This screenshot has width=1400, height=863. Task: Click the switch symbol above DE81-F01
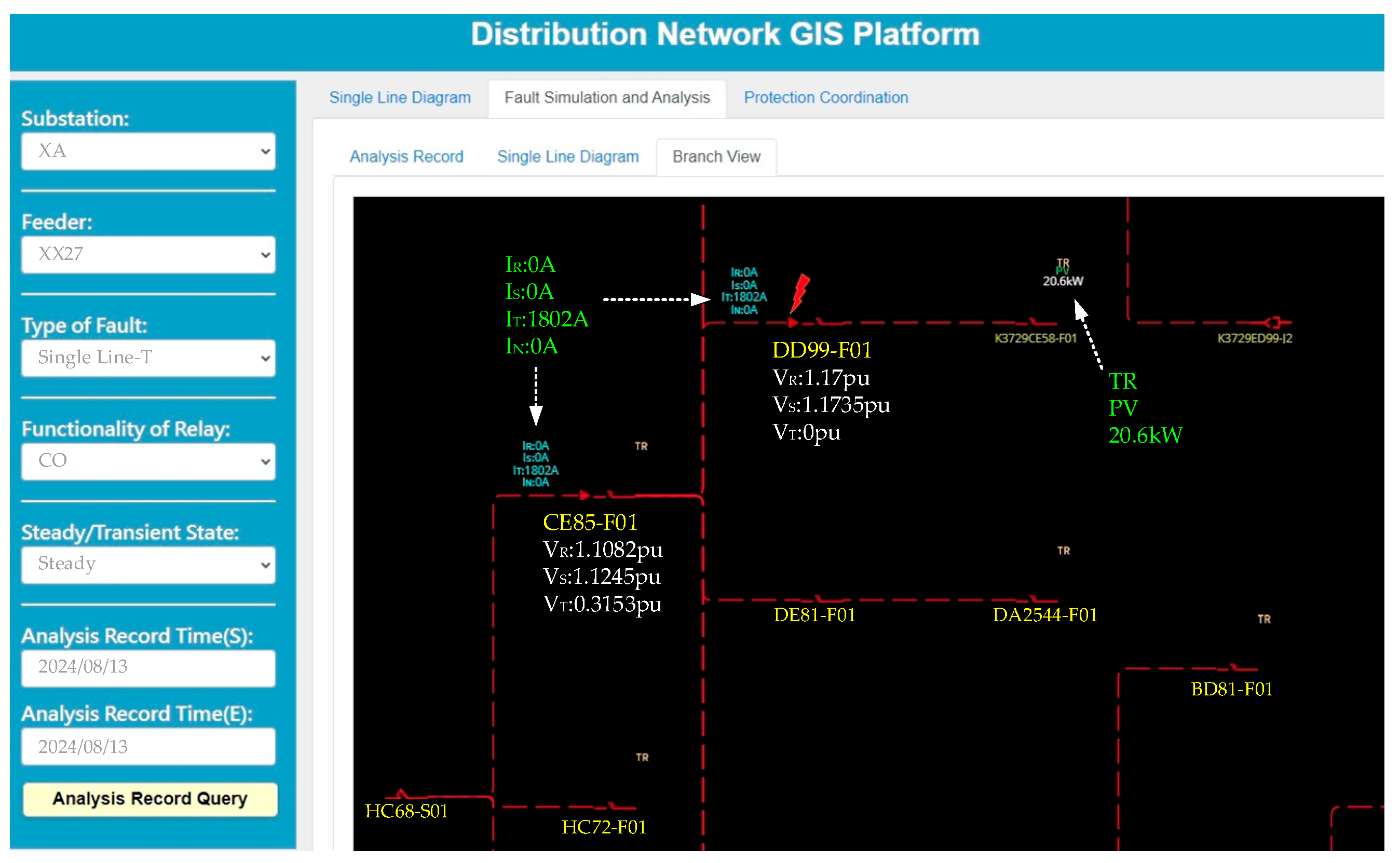[822, 599]
